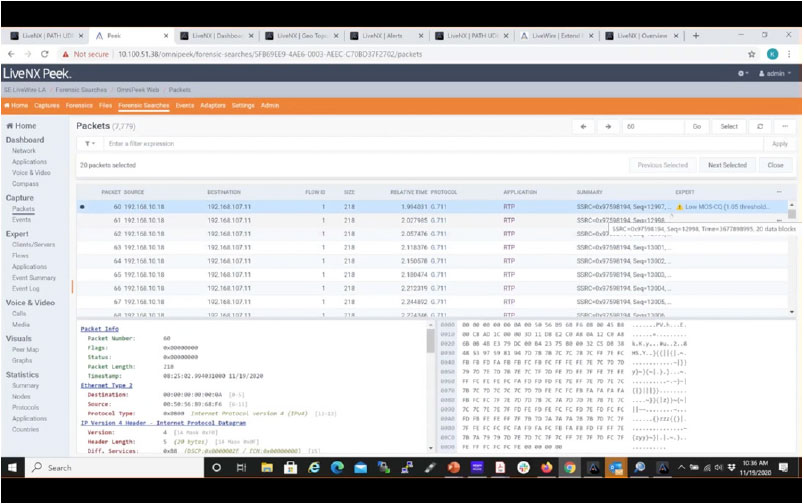Open new browser tab with plus icon
The image size is (804, 504).
pos(697,35)
